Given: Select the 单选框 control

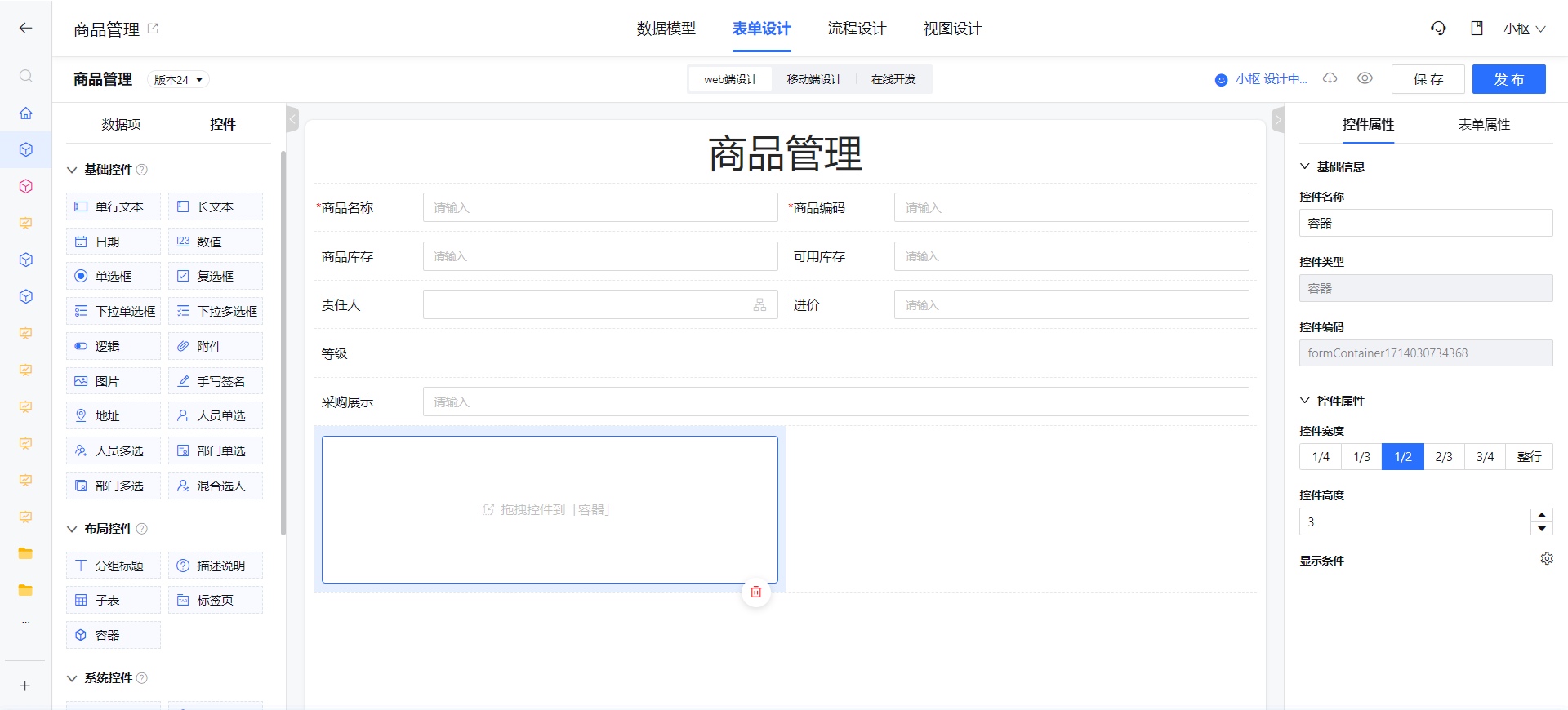Looking at the screenshot, I should 113,276.
